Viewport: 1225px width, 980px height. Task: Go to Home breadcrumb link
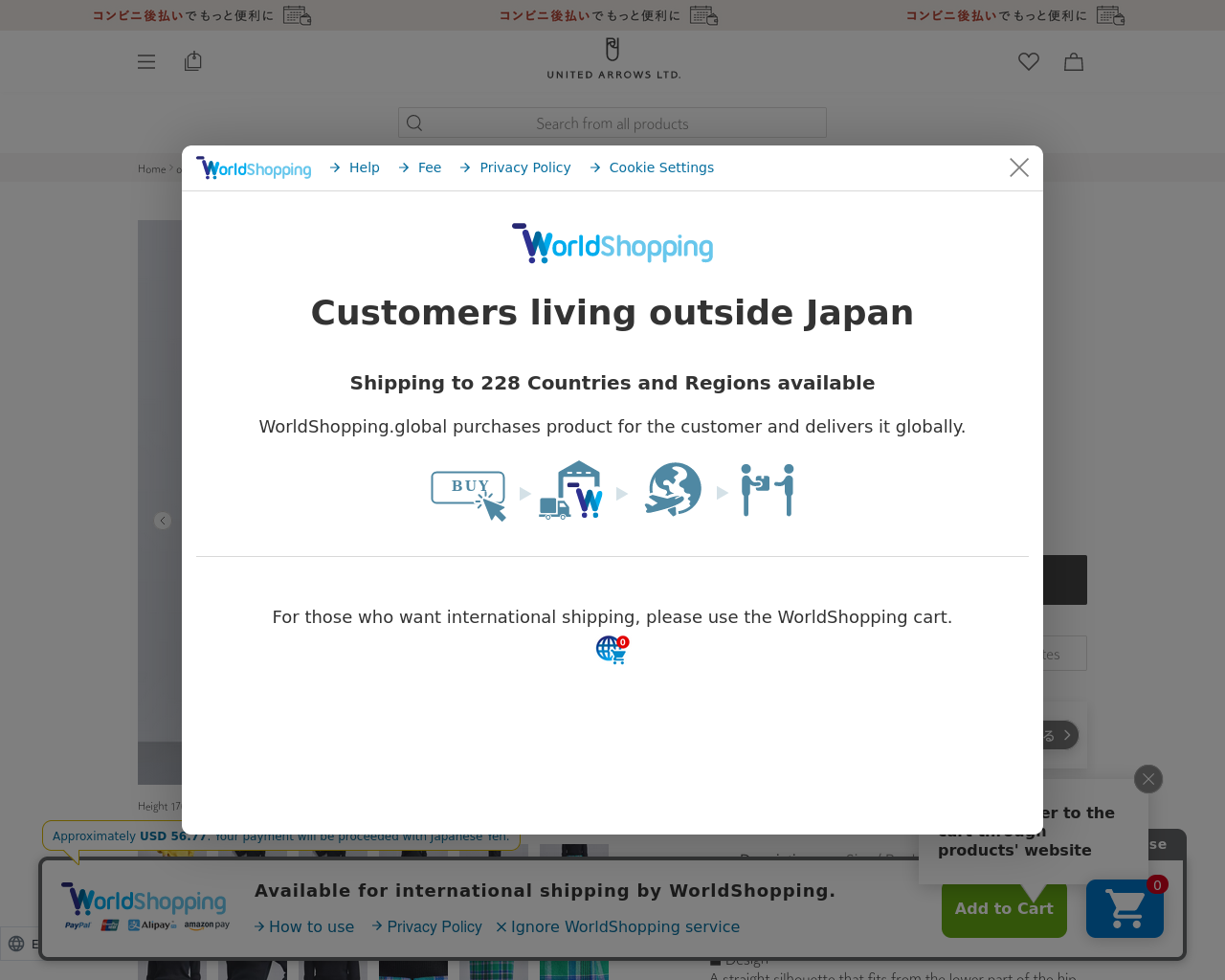(x=151, y=169)
